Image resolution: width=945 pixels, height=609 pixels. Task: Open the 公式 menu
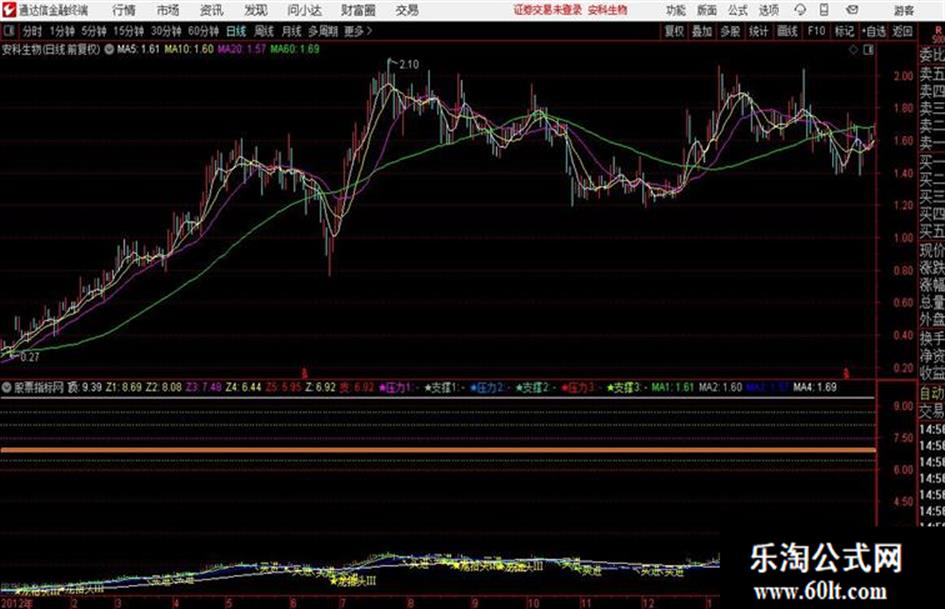pos(738,10)
